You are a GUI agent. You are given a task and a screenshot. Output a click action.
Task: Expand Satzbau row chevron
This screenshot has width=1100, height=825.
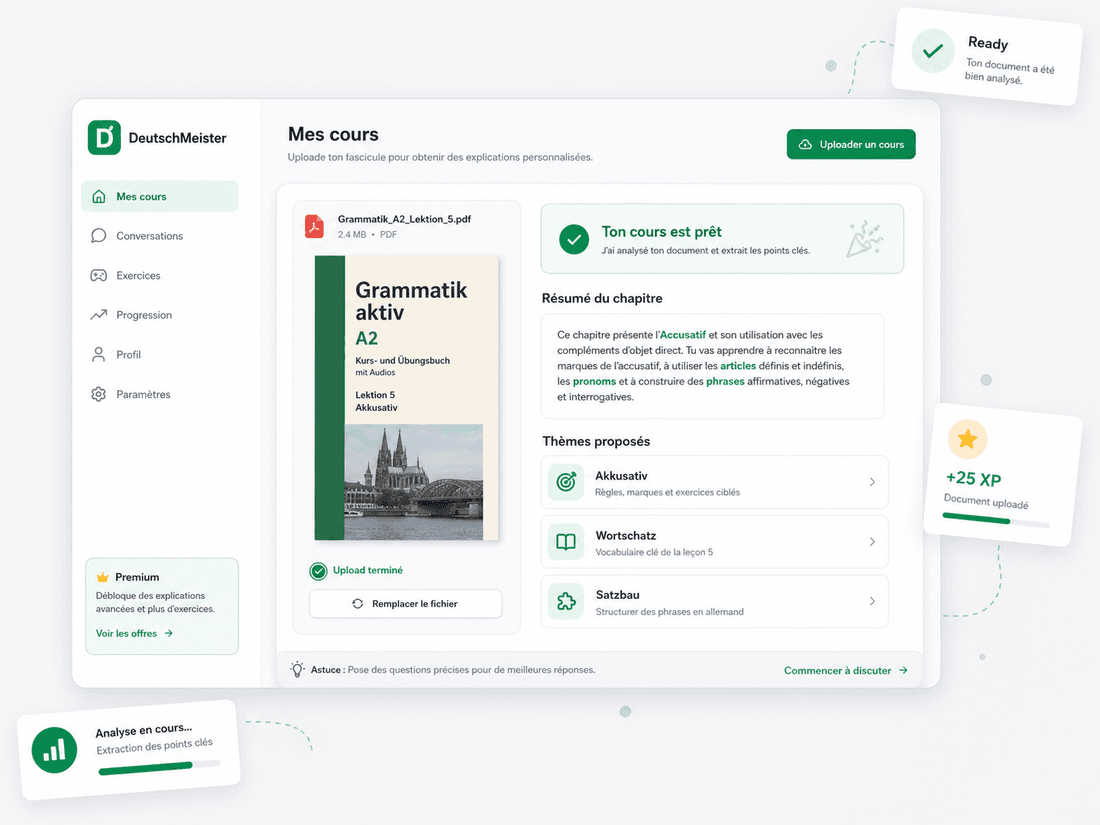[872, 601]
